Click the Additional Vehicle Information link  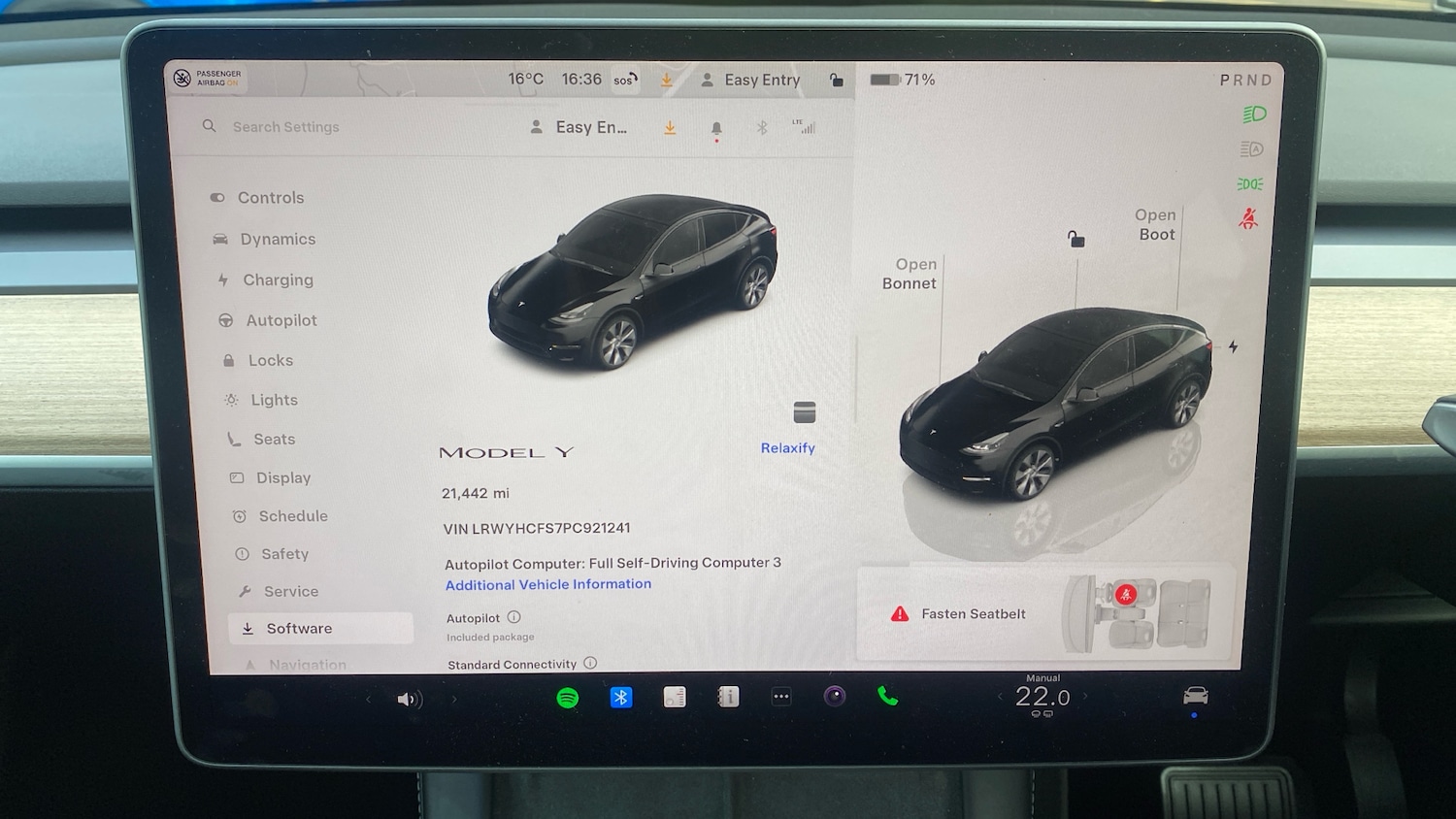[548, 584]
